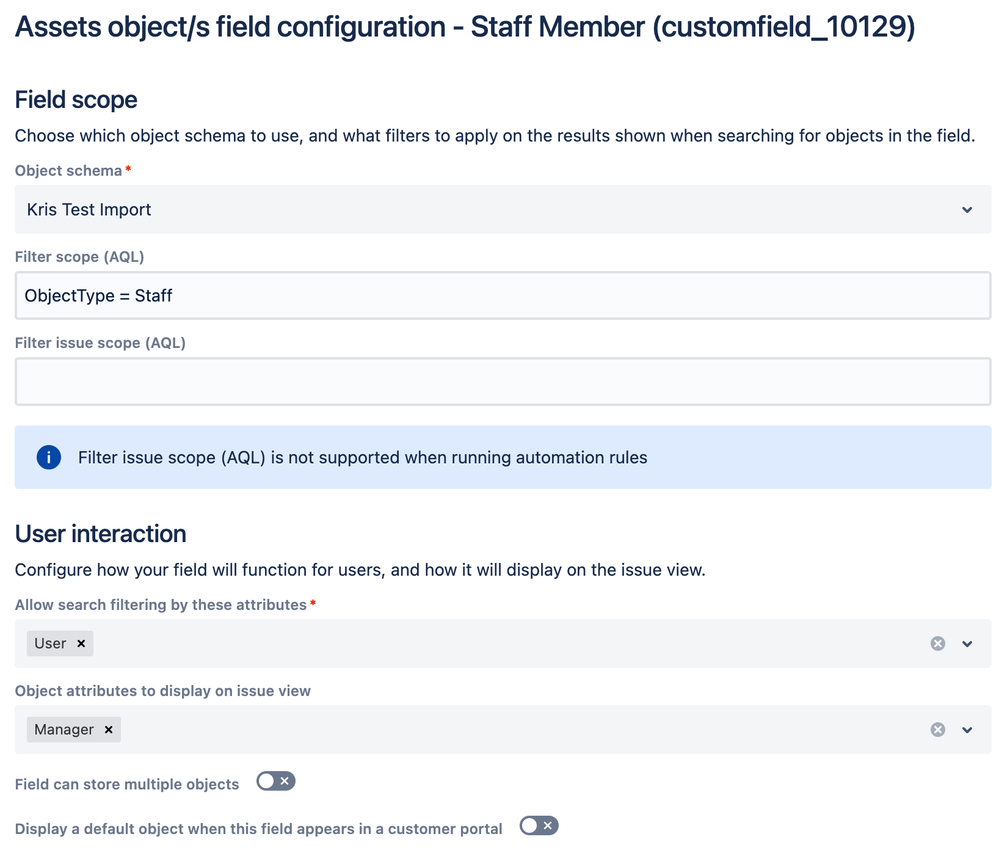
Task: Open the issue view attributes dropdown chevron
Action: point(967,730)
